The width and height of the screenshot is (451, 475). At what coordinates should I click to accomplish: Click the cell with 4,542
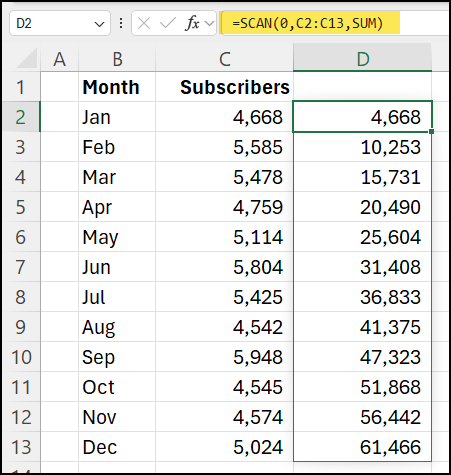click(x=224, y=327)
